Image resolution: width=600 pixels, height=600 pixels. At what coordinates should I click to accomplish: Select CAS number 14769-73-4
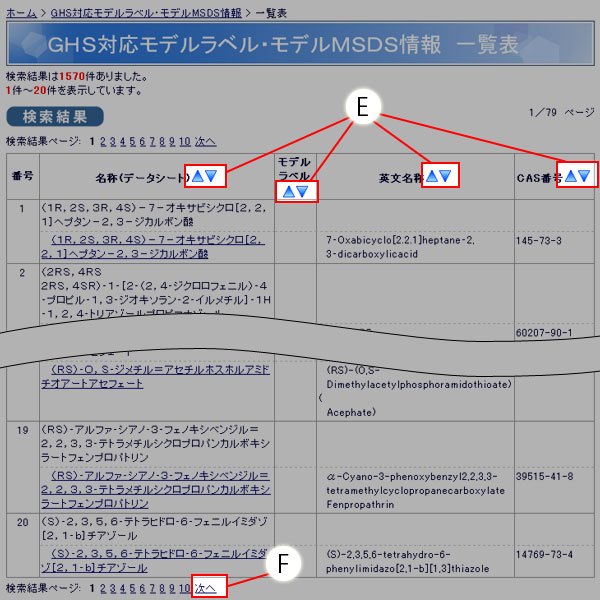coord(545,554)
